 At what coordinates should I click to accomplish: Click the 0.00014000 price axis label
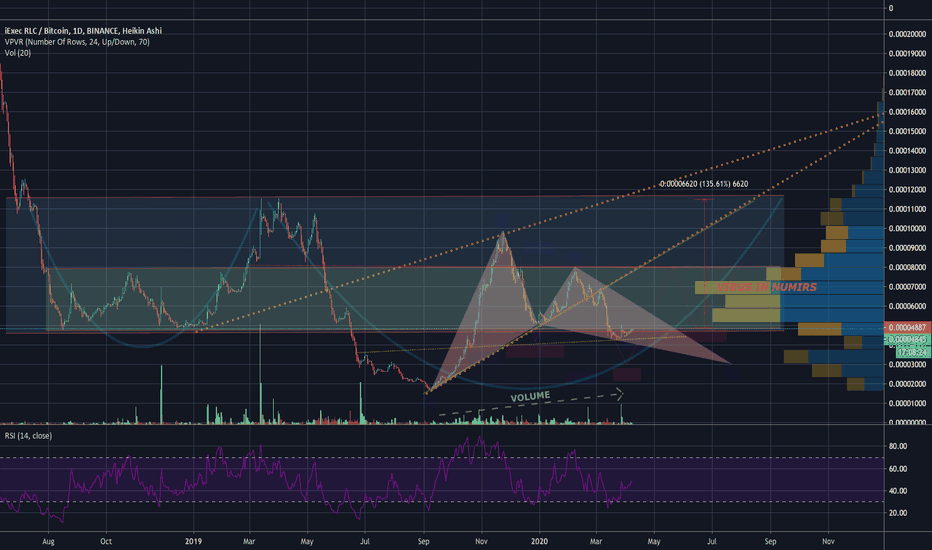click(x=907, y=151)
